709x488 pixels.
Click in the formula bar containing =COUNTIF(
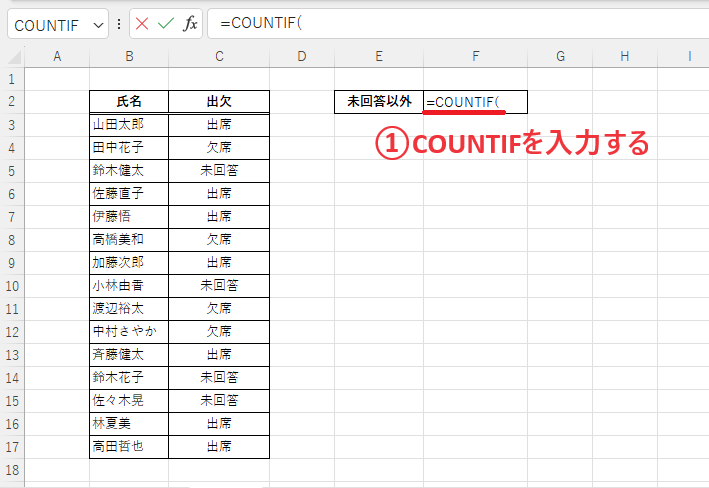(458, 23)
